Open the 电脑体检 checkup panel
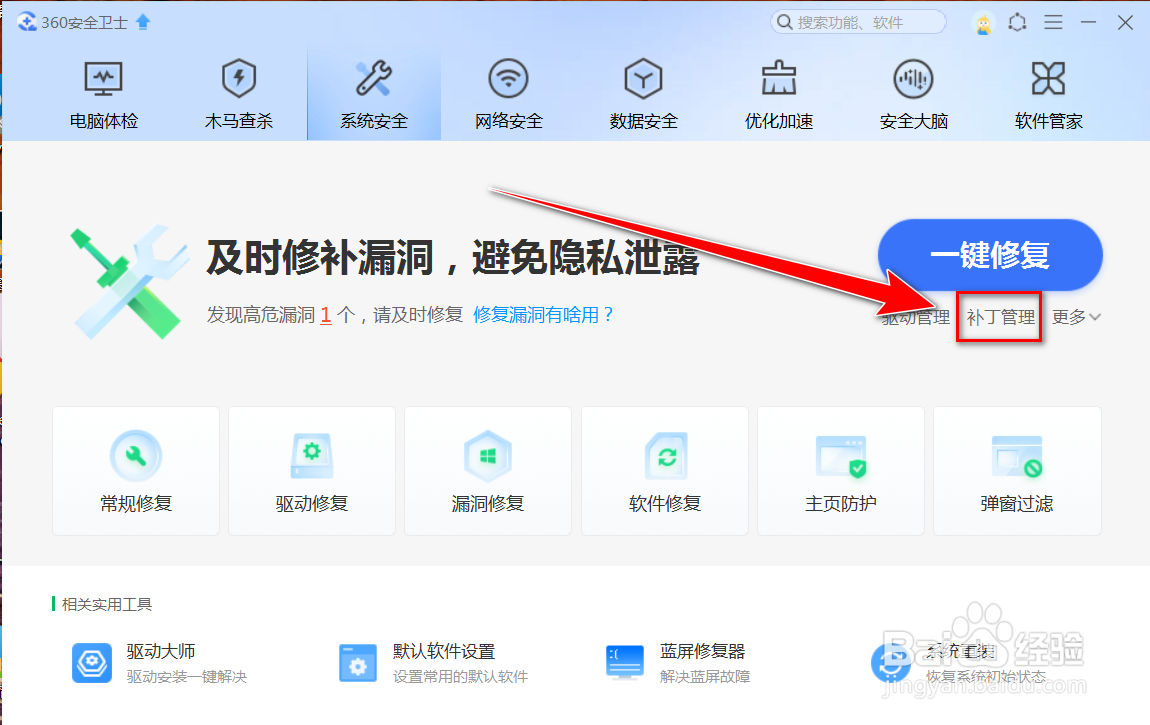This screenshot has width=1150, height=725. click(x=103, y=93)
